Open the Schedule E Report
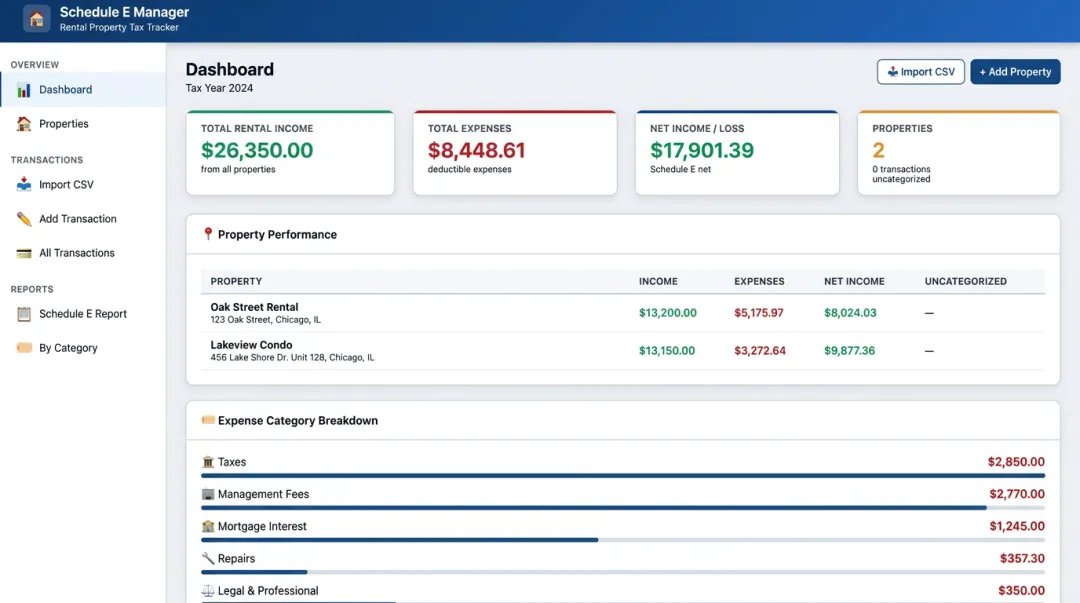 tap(83, 314)
